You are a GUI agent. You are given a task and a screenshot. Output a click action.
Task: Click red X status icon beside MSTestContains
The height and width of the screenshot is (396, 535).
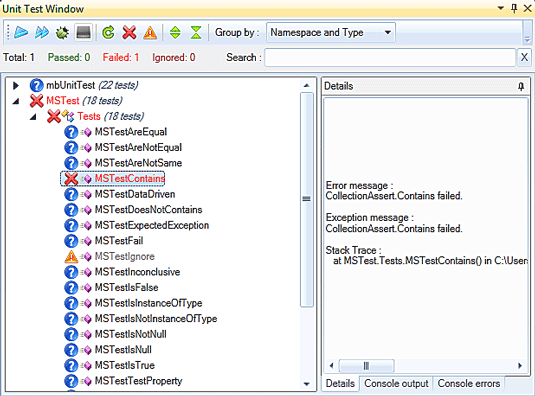coord(71,179)
